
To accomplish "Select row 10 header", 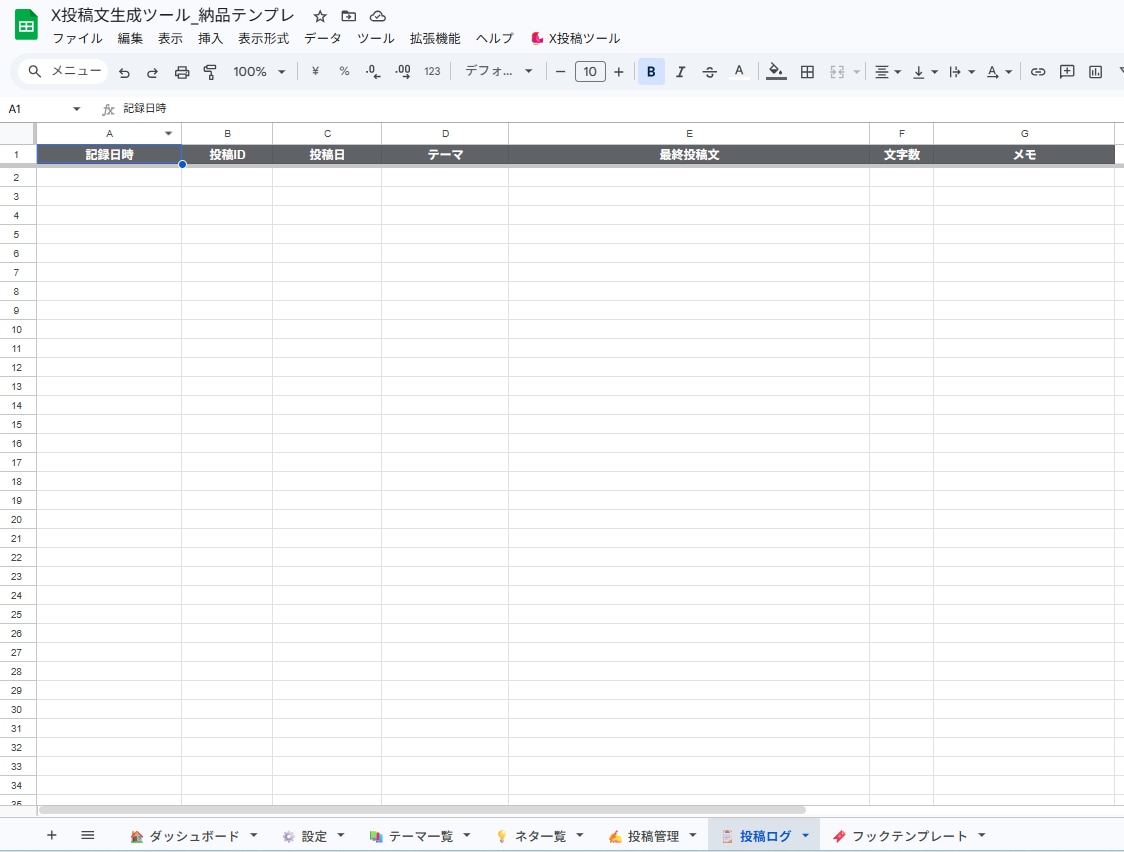I will pos(17,330).
